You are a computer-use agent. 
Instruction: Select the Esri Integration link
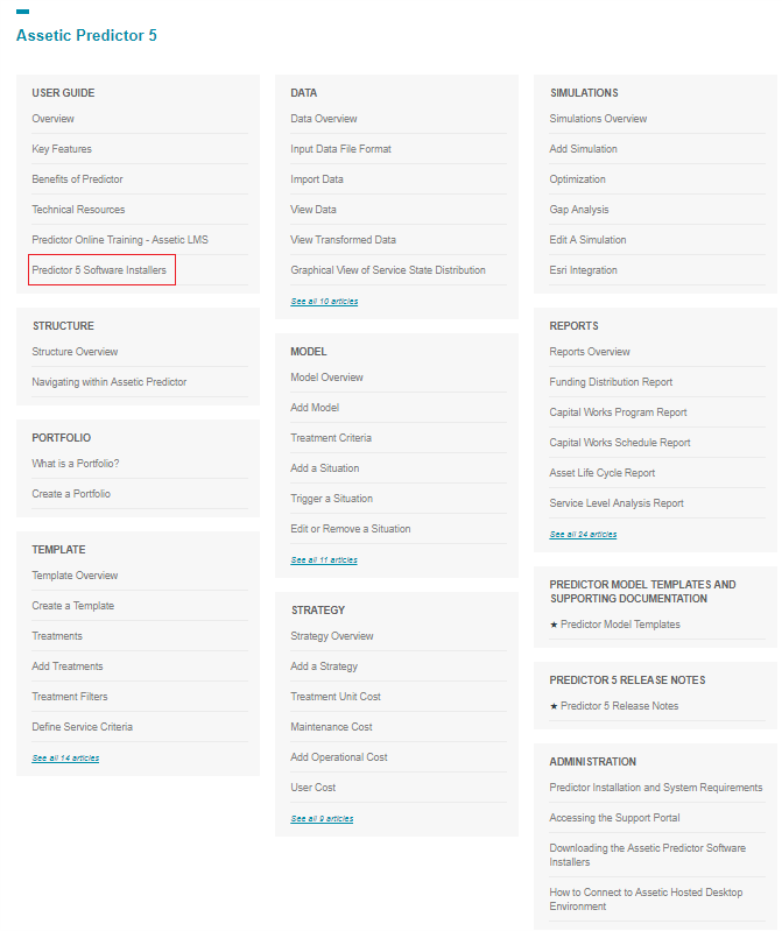pyautogui.click(x=583, y=270)
